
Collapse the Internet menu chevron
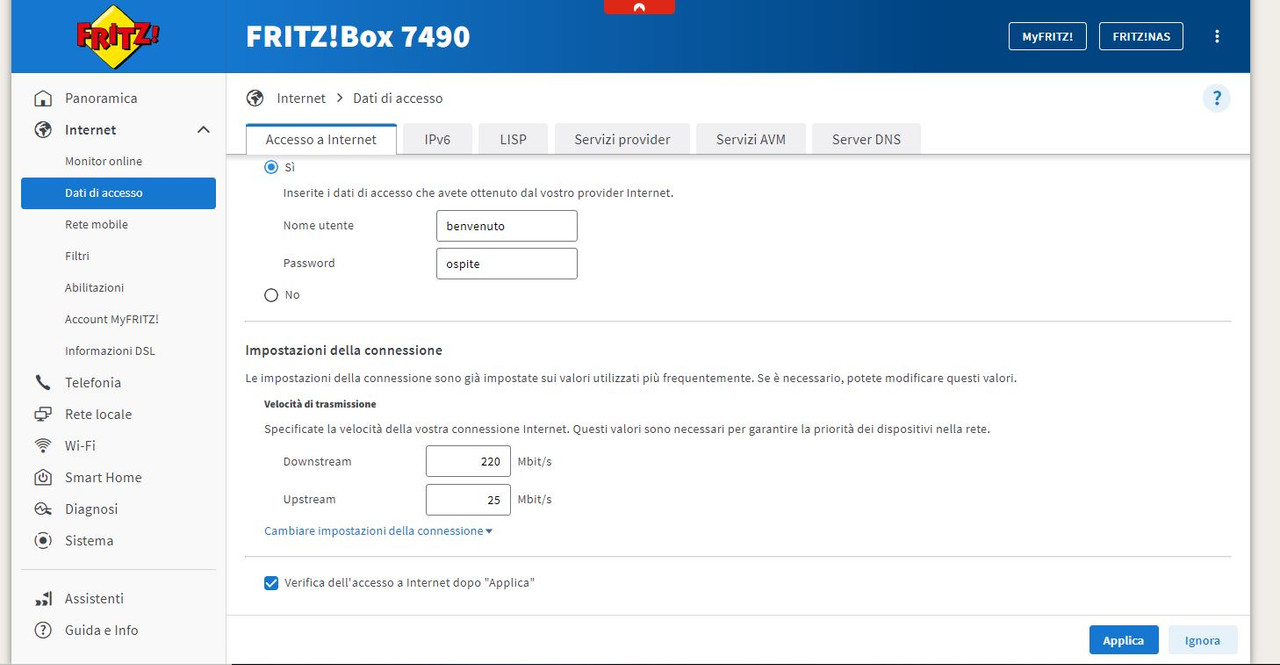pyautogui.click(x=203, y=130)
